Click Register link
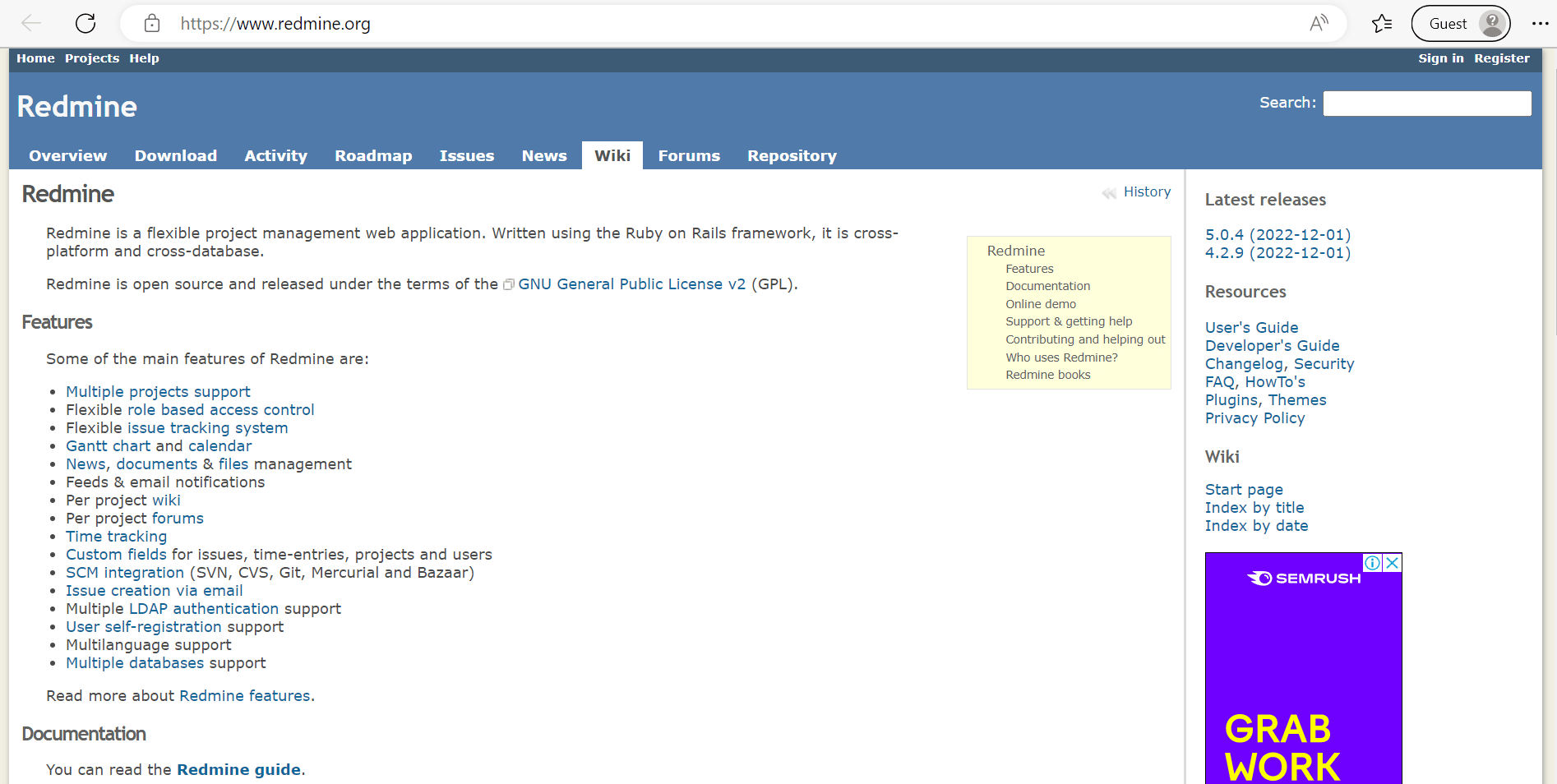 [1502, 58]
